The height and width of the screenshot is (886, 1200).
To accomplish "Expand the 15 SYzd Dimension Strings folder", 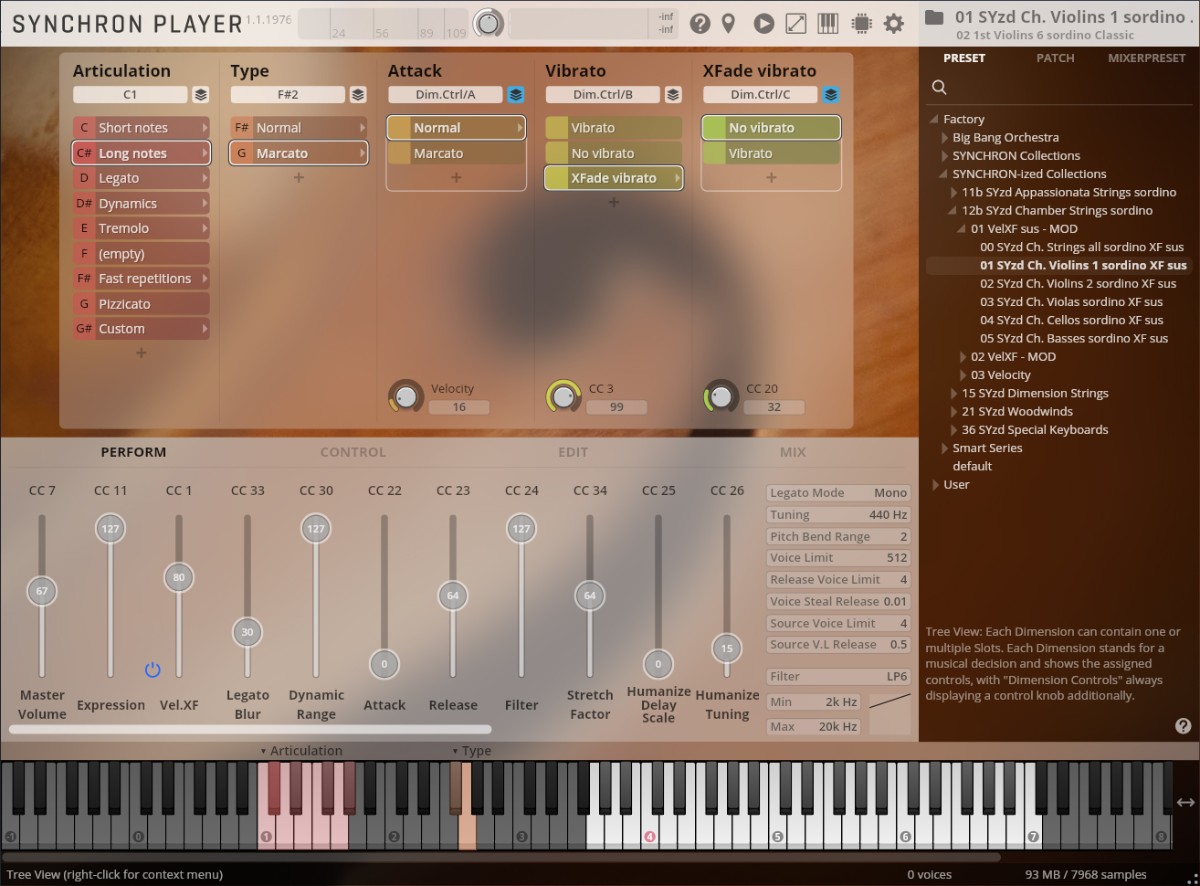I will (x=954, y=394).
